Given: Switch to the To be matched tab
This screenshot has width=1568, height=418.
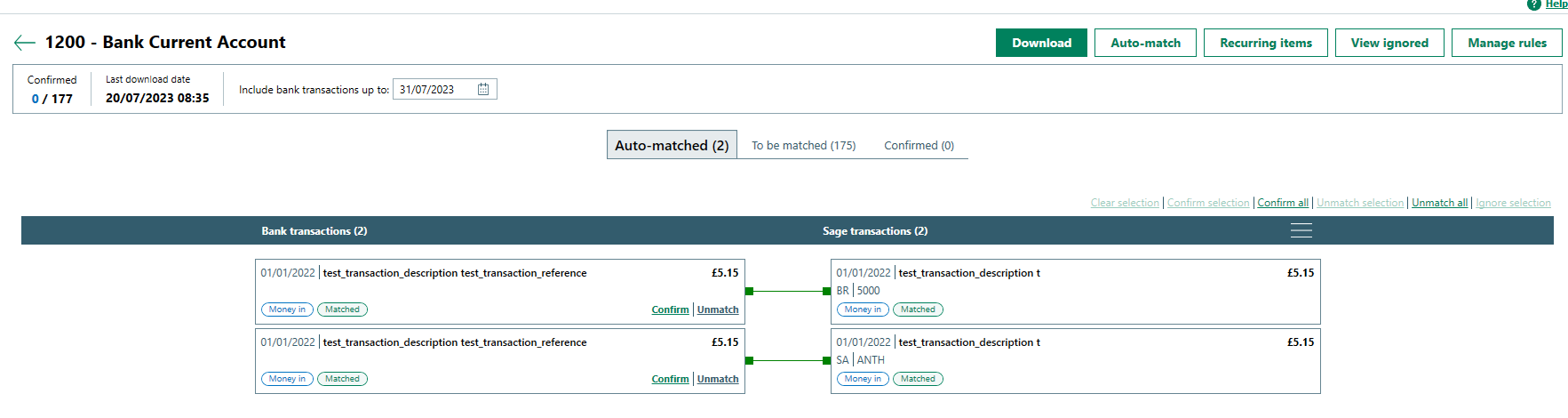Looking at the screenshot, I should point(803,146).
